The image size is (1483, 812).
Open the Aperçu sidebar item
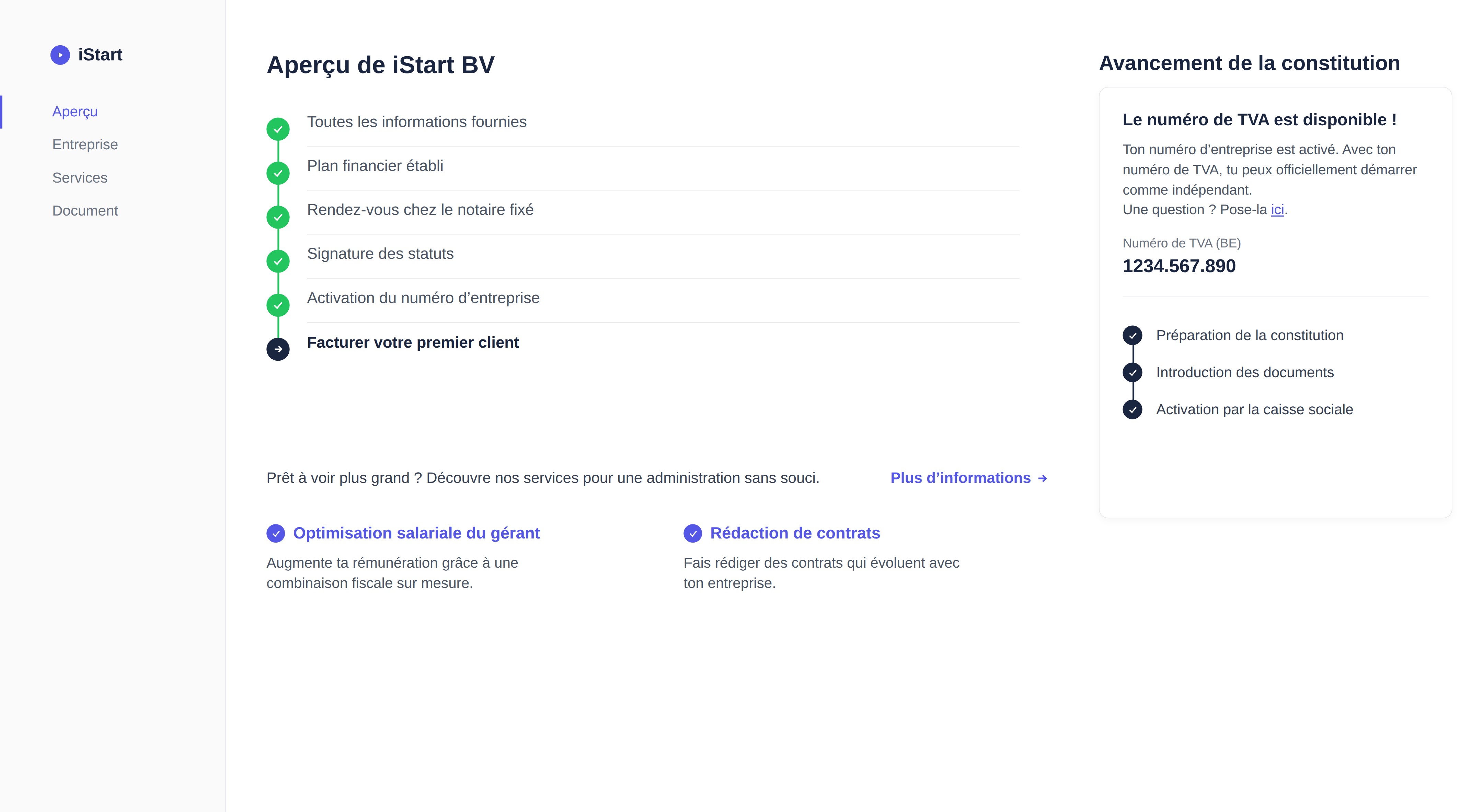pyautogui.click(x=75, y=112)
